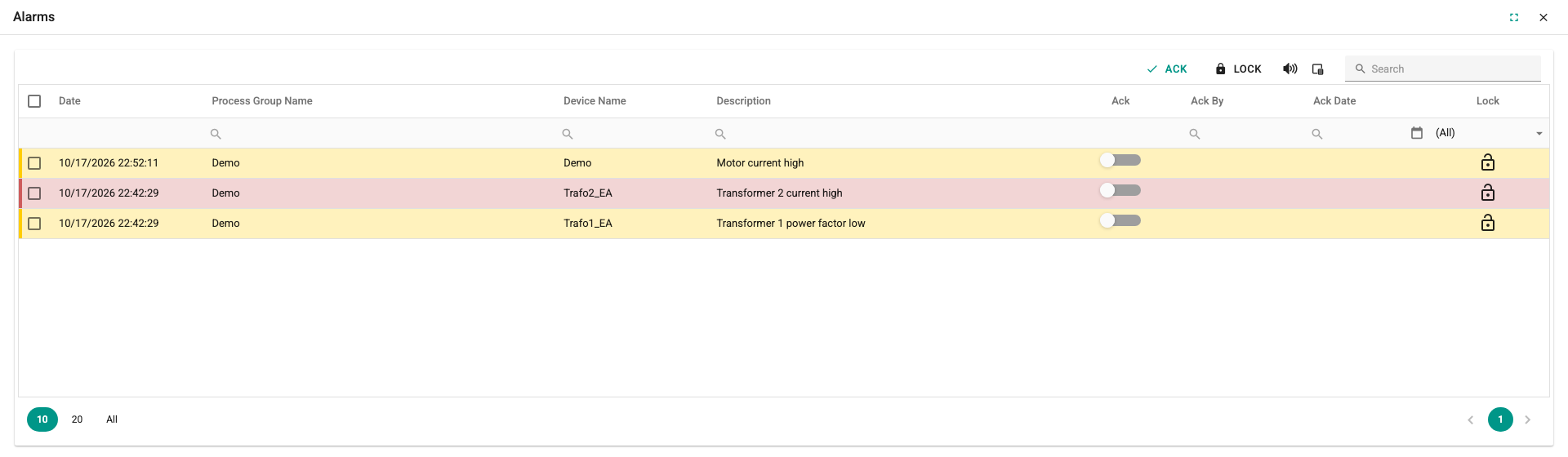The image size is (1568, 457).
Task: Open the Lock filter (All) dropdown
Action: 1488,133
